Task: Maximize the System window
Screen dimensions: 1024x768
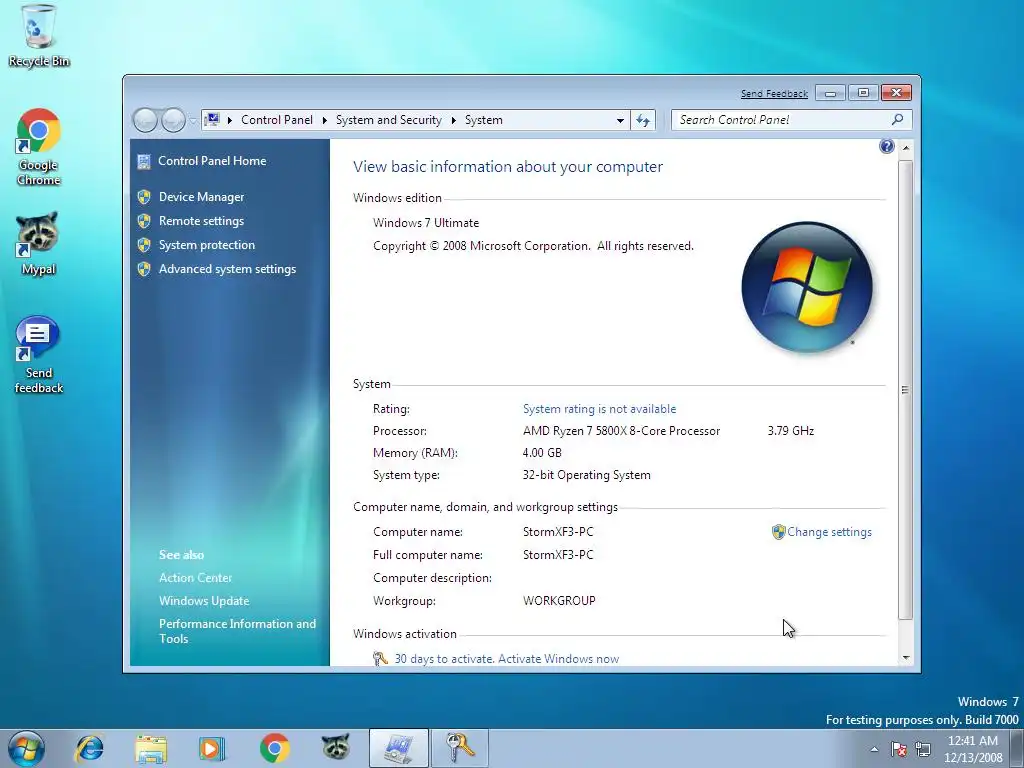Action: (x=863, y=93)
